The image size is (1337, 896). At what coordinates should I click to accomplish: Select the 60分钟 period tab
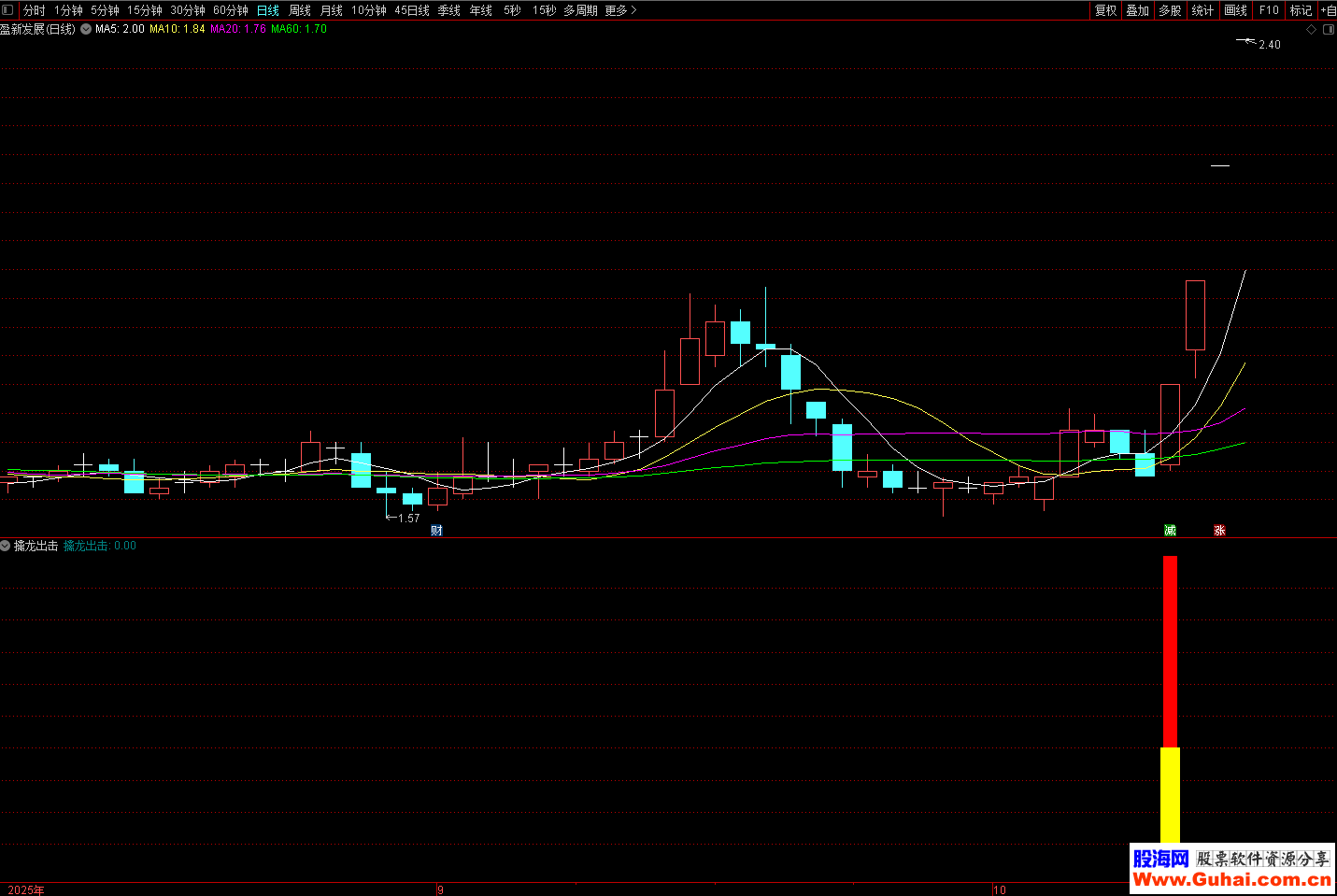(x=231, y=10)
